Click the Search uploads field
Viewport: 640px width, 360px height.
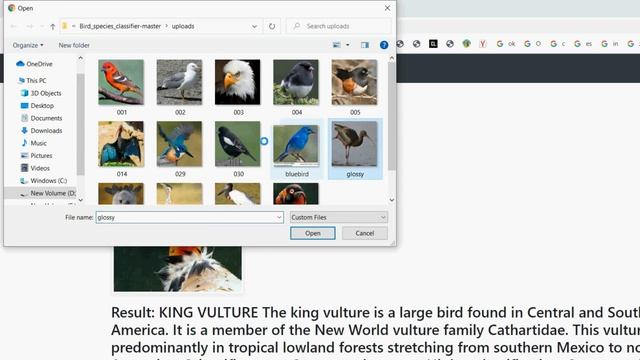pyautogui.click(x=338, y=26)
